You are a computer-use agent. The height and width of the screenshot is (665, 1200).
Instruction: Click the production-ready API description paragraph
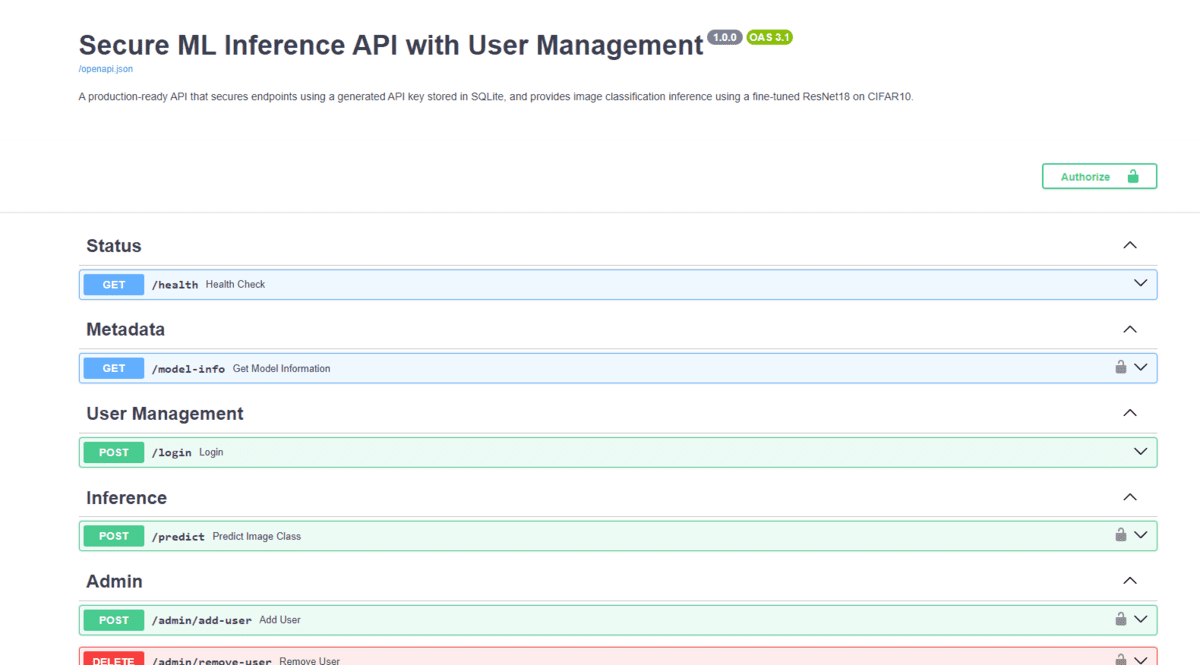(x=496, y=97)
